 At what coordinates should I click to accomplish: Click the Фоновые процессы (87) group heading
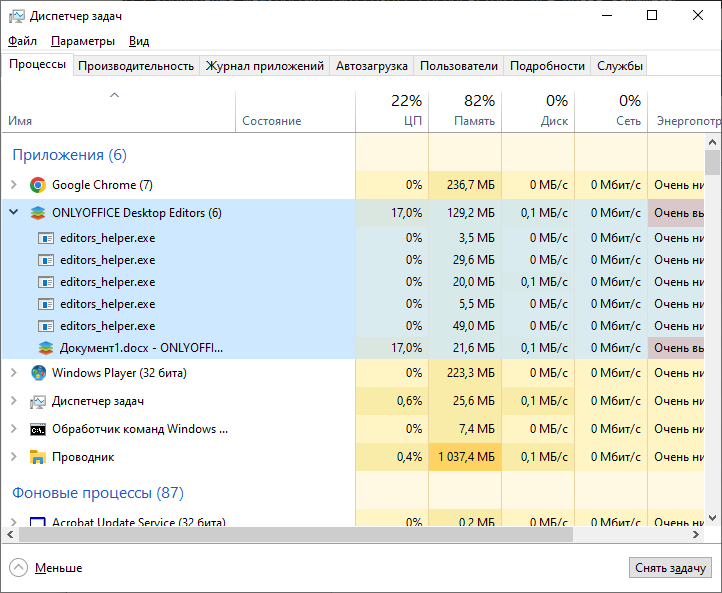[98, 493]
